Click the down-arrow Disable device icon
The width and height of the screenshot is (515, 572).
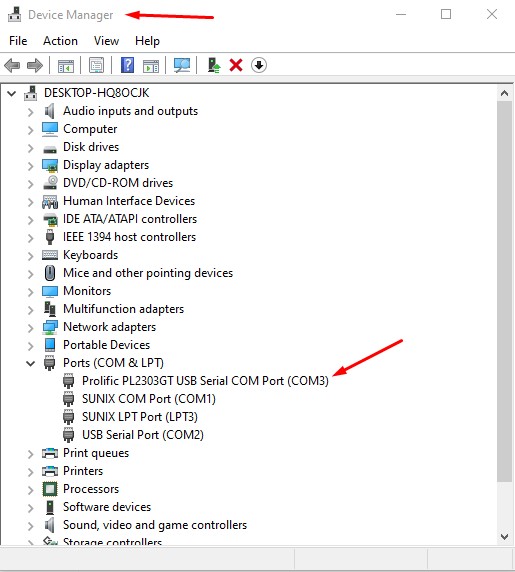[x=259, y=65]
